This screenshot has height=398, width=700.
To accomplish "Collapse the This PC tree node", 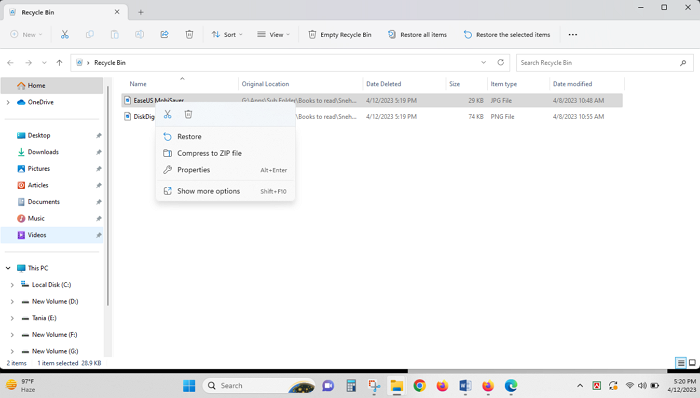I will [8, 268].
